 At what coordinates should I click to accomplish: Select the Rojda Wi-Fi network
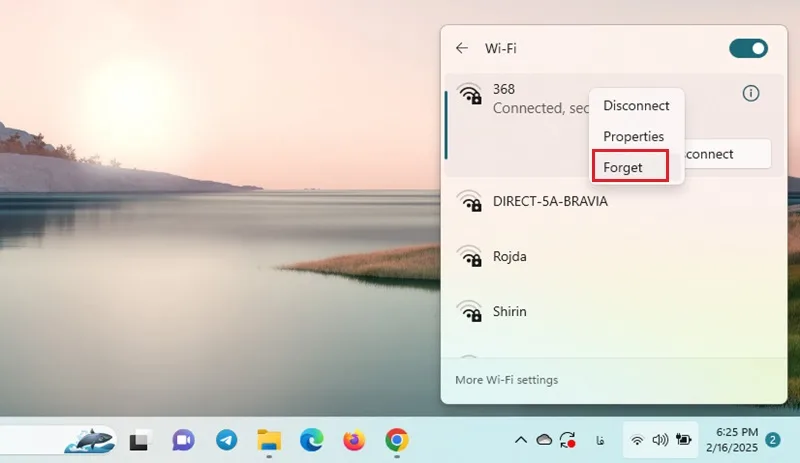(614, 256)
